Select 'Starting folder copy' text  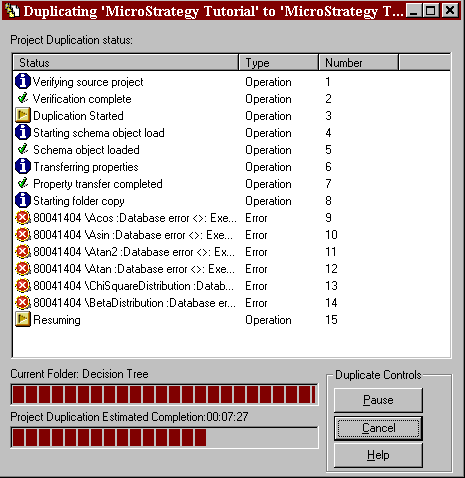(79, 201)
